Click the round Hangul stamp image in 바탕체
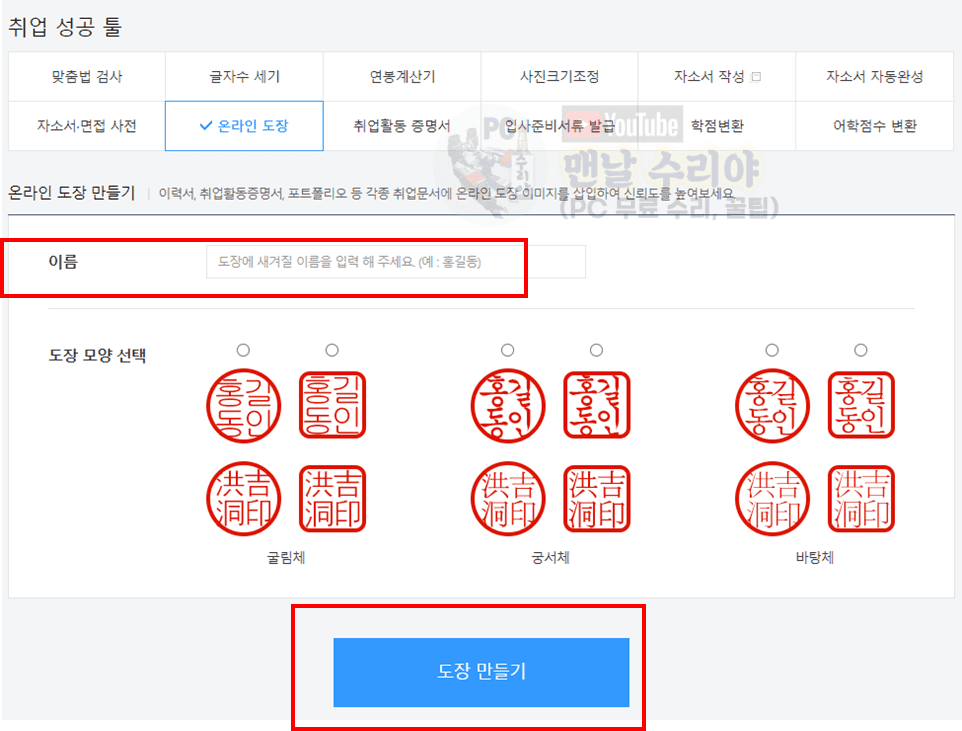The height and width of the screenshot is (731, 962). (771, 405)
